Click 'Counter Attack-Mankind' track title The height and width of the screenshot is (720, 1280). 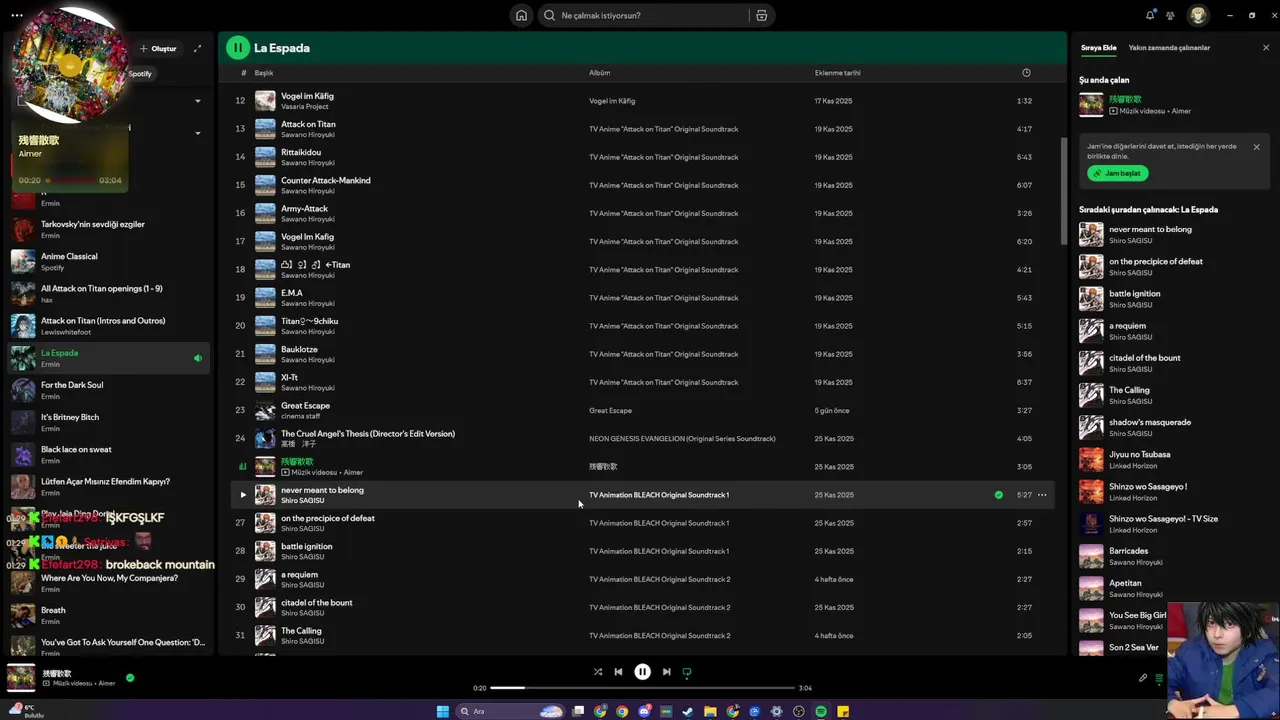[325, 180]
